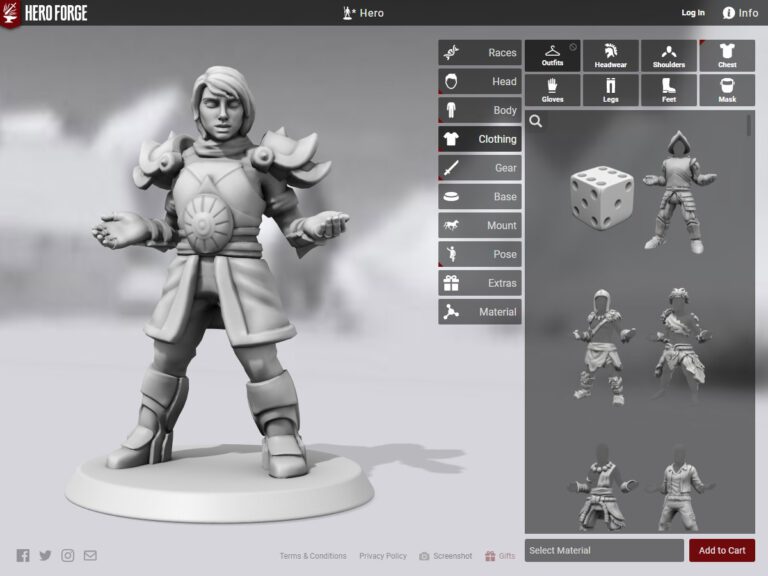Click the search magnifier icon
The image size is (768, 576).
[536, 121]
